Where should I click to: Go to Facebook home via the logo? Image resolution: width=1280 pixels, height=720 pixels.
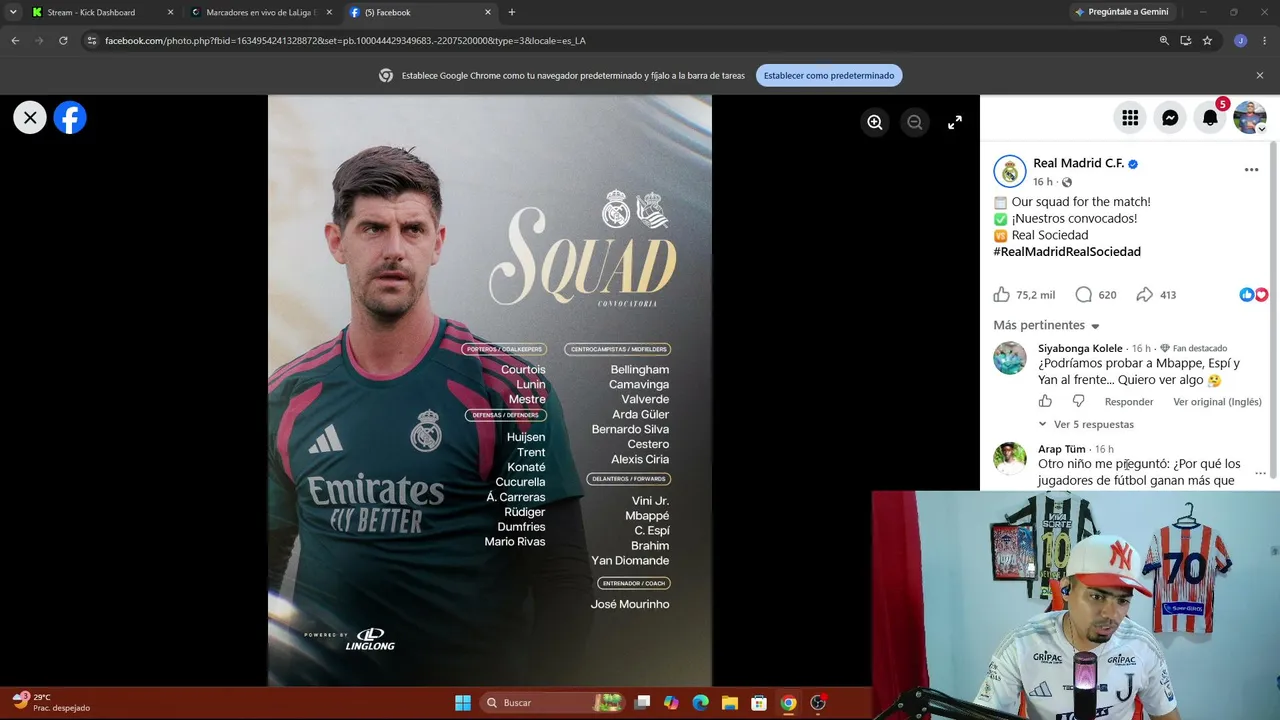click(x=70, y=118)
